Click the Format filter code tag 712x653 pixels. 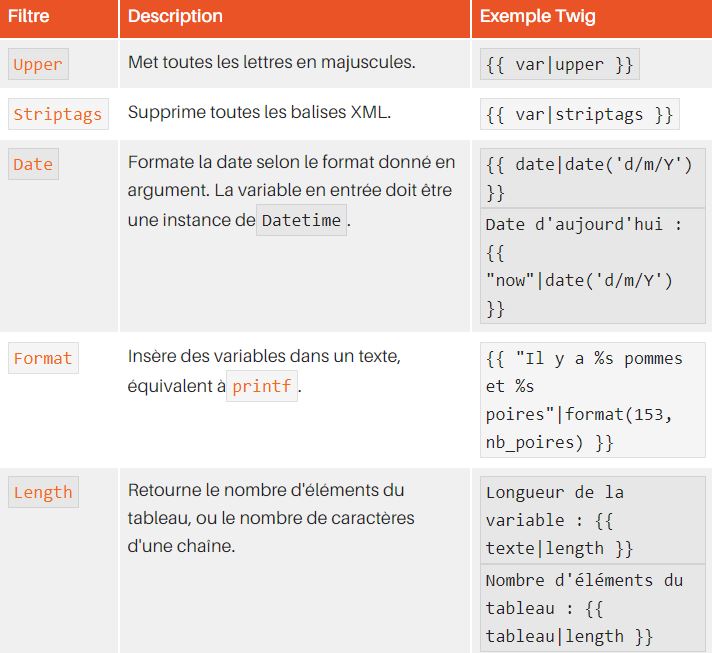pyautogui.click(x=43, y=358)
